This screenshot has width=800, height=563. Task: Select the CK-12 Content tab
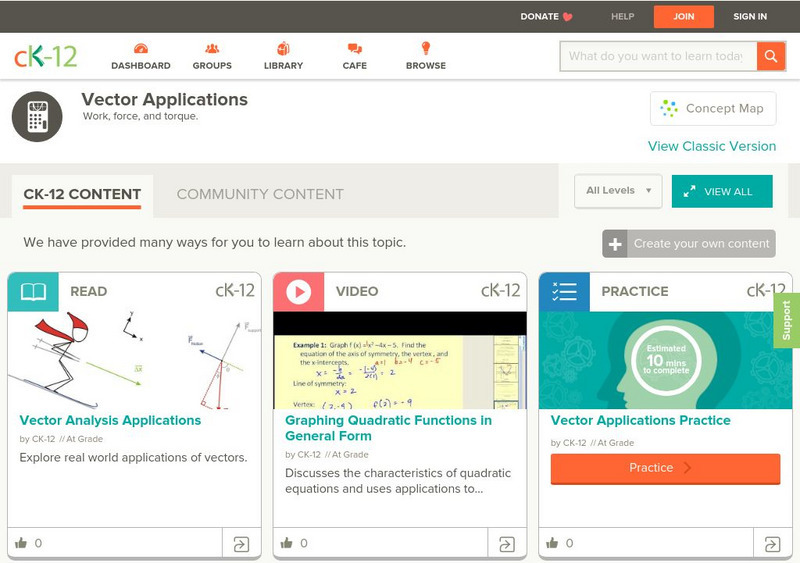click(x=82, y=194)
